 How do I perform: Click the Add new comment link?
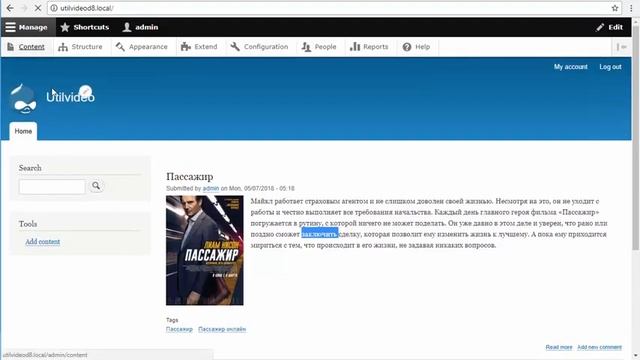click(599, 347)
